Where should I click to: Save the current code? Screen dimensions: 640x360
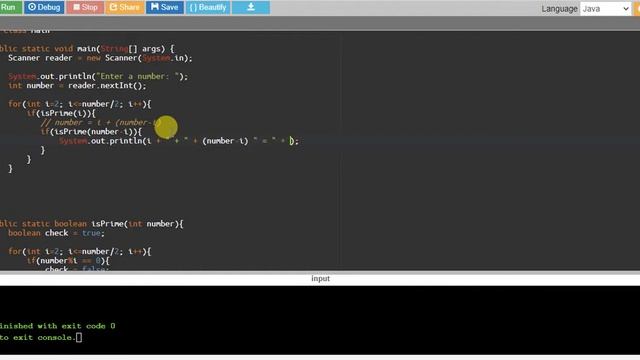tap(165, 7)
